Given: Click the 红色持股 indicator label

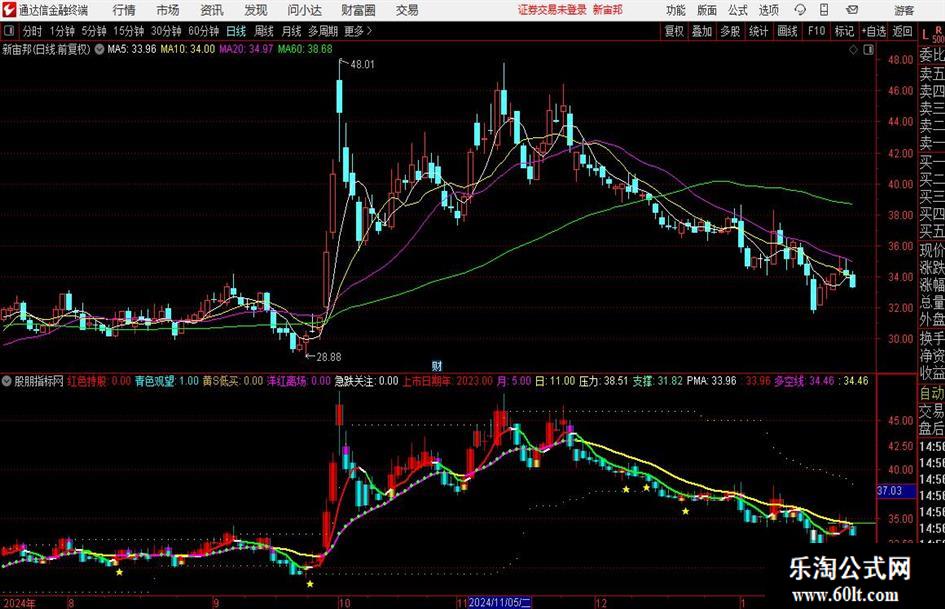Looking at the screenshot, I should click(x=87, y=381).
